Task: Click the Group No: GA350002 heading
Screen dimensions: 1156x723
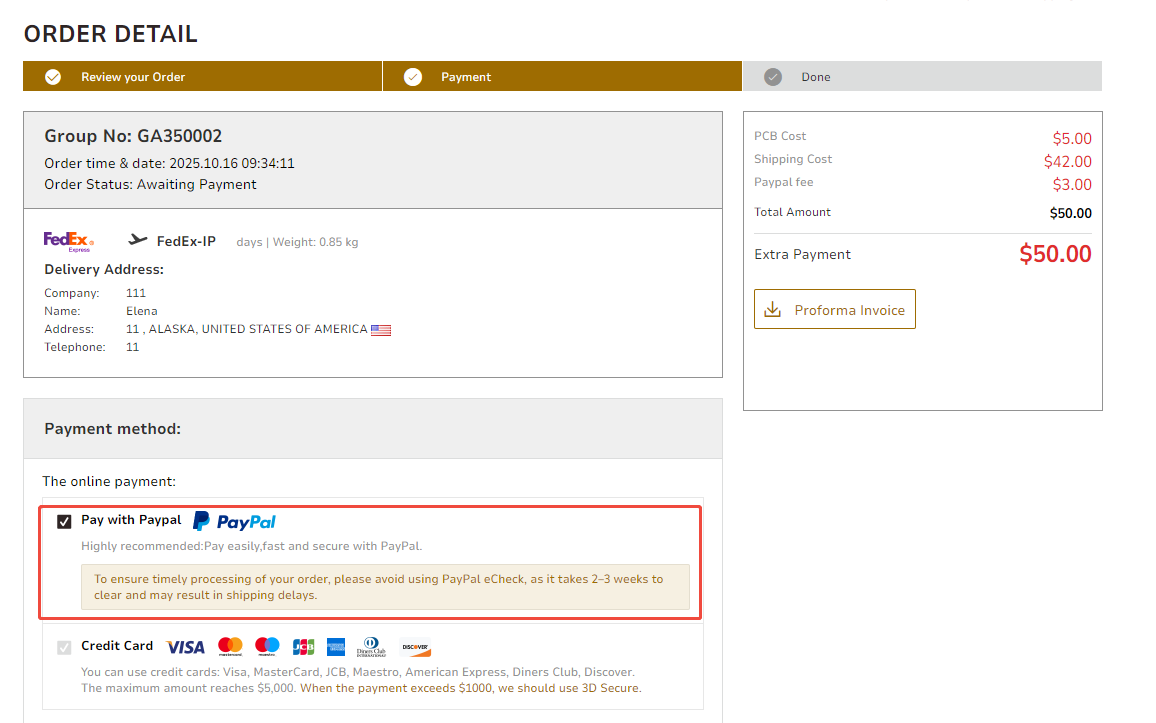Action: 133,136
